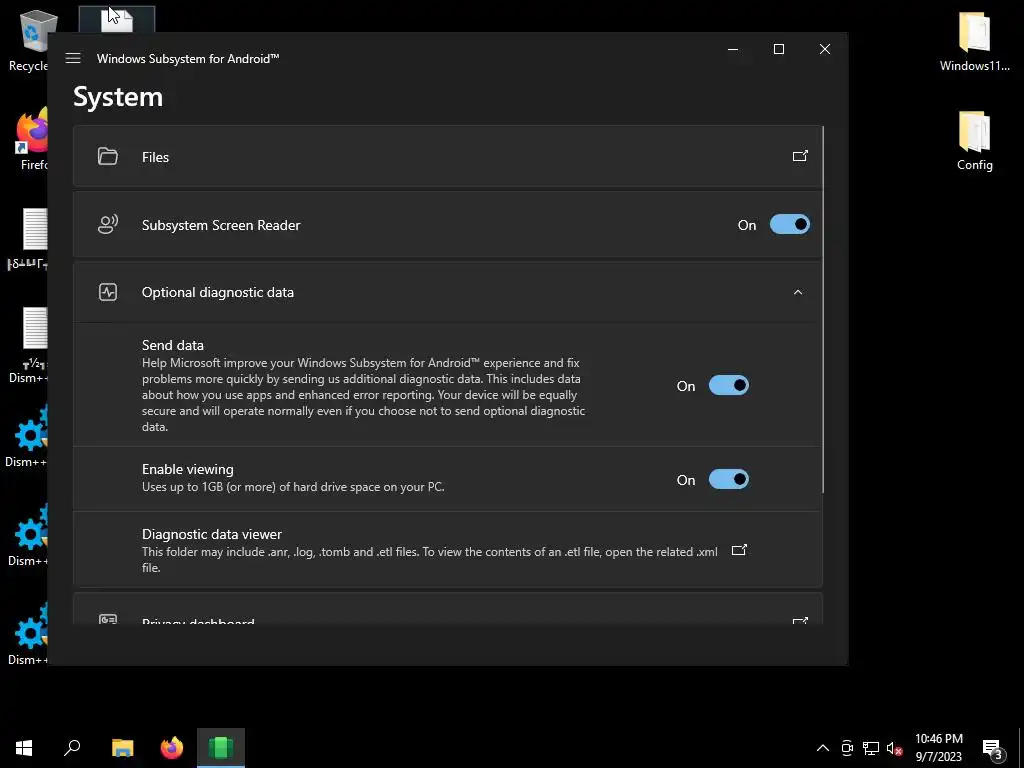Image resolution: width=1024 pixels, height=768 pixels.
Task: Click the Meet Now tray icon
Action: [847, 748]
